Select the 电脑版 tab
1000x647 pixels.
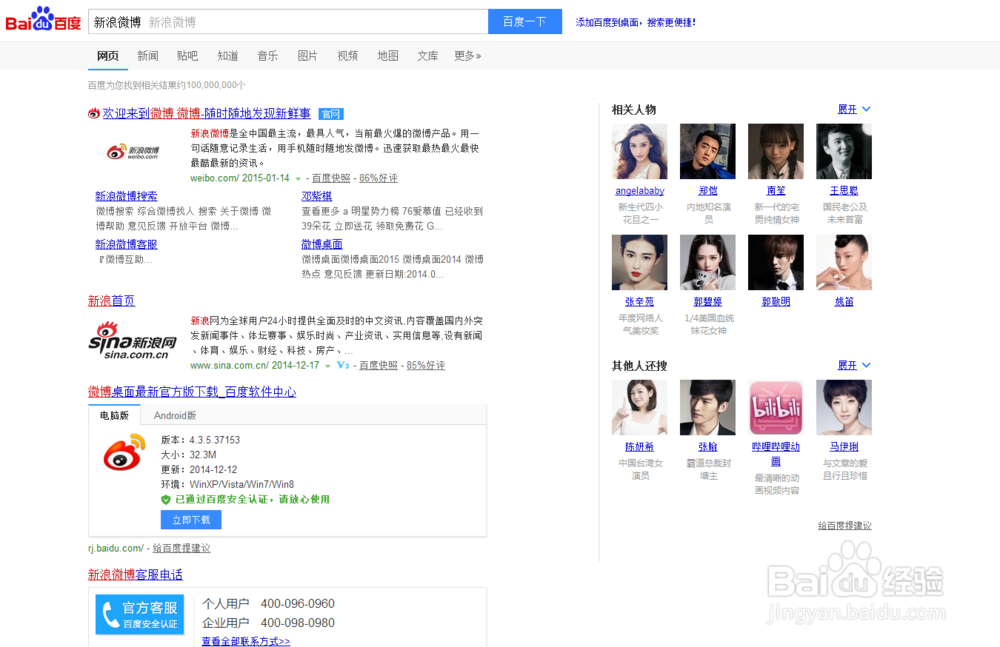(x=114, y=415)
